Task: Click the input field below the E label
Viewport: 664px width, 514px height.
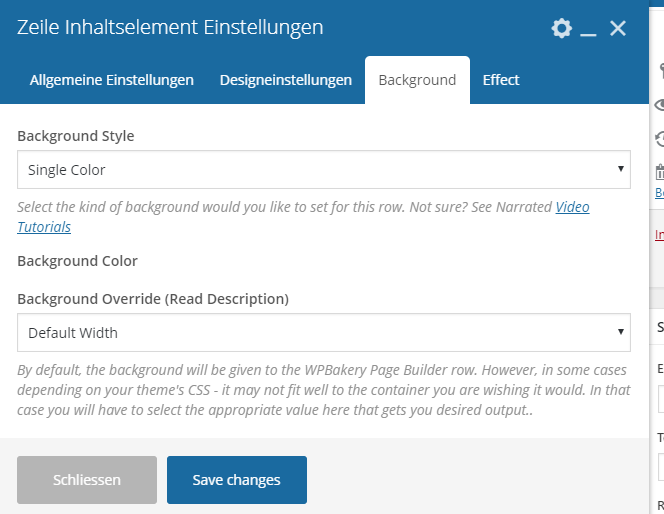Action: 661,399
